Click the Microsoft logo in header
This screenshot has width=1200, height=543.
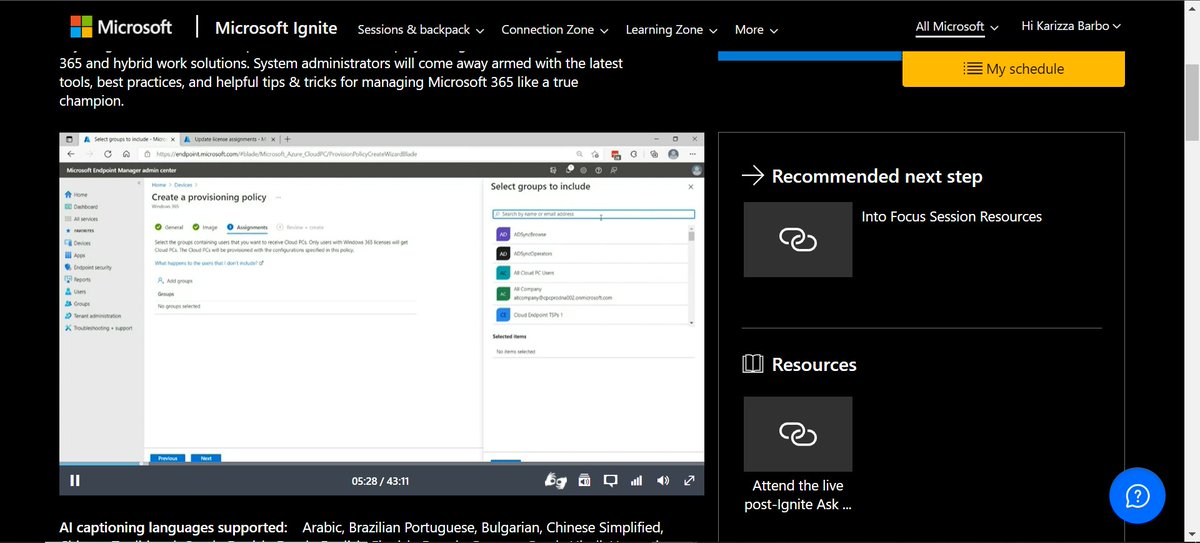(120, 27)
